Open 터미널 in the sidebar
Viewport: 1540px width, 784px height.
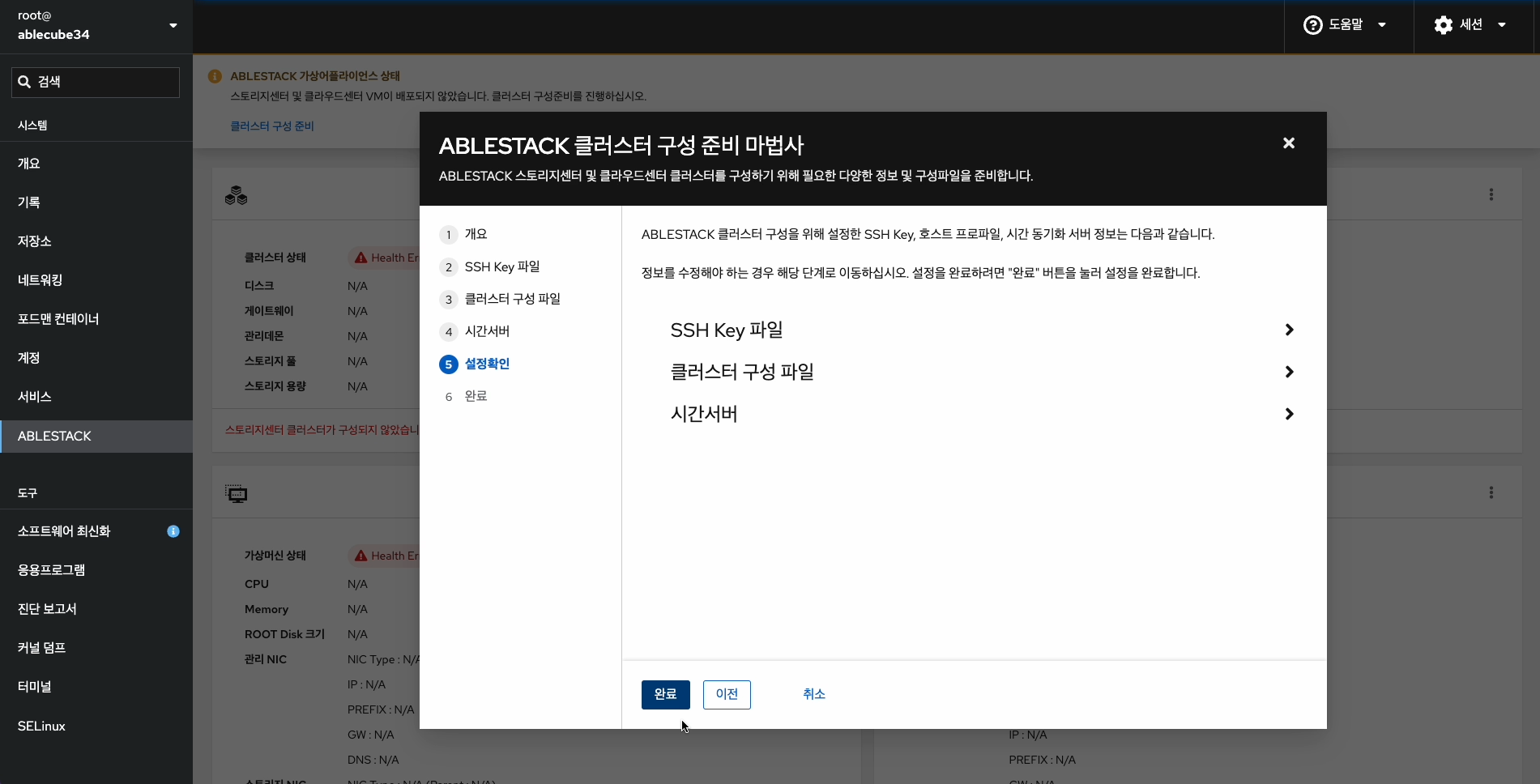96,687
